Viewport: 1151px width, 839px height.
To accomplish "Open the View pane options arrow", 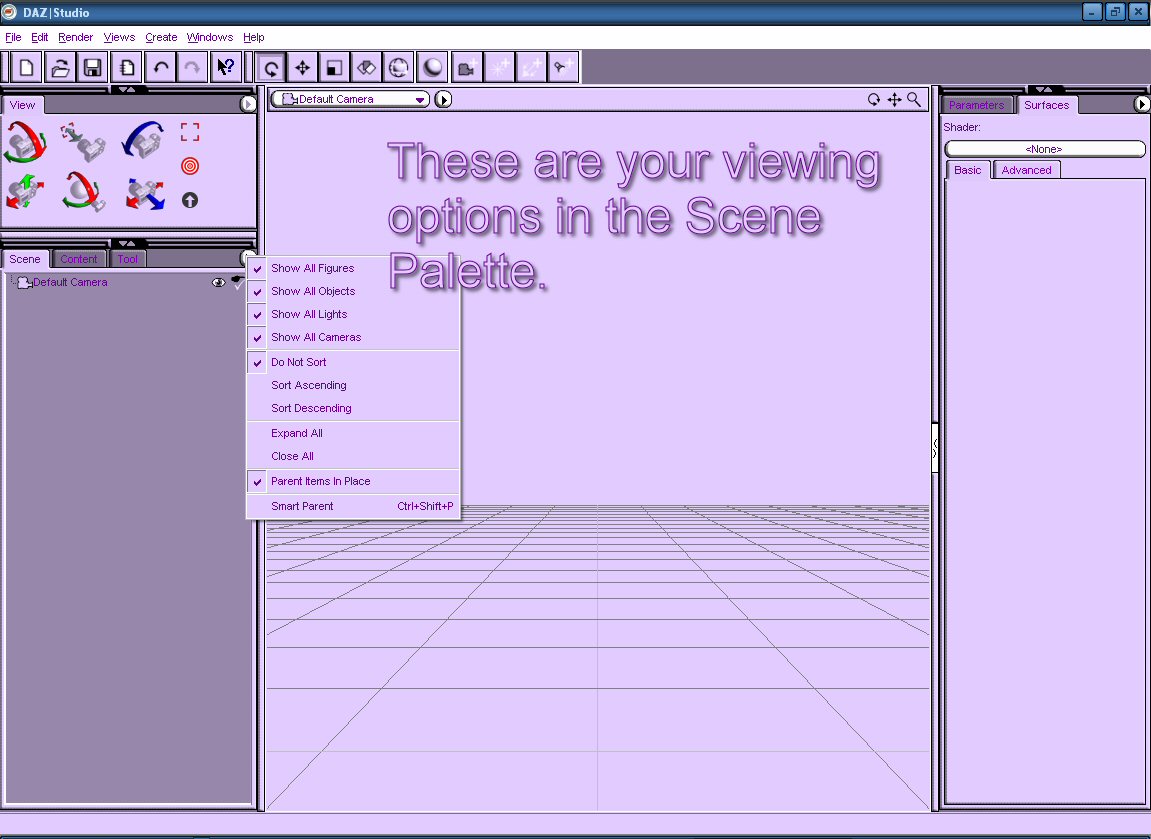I will [248, 104].
